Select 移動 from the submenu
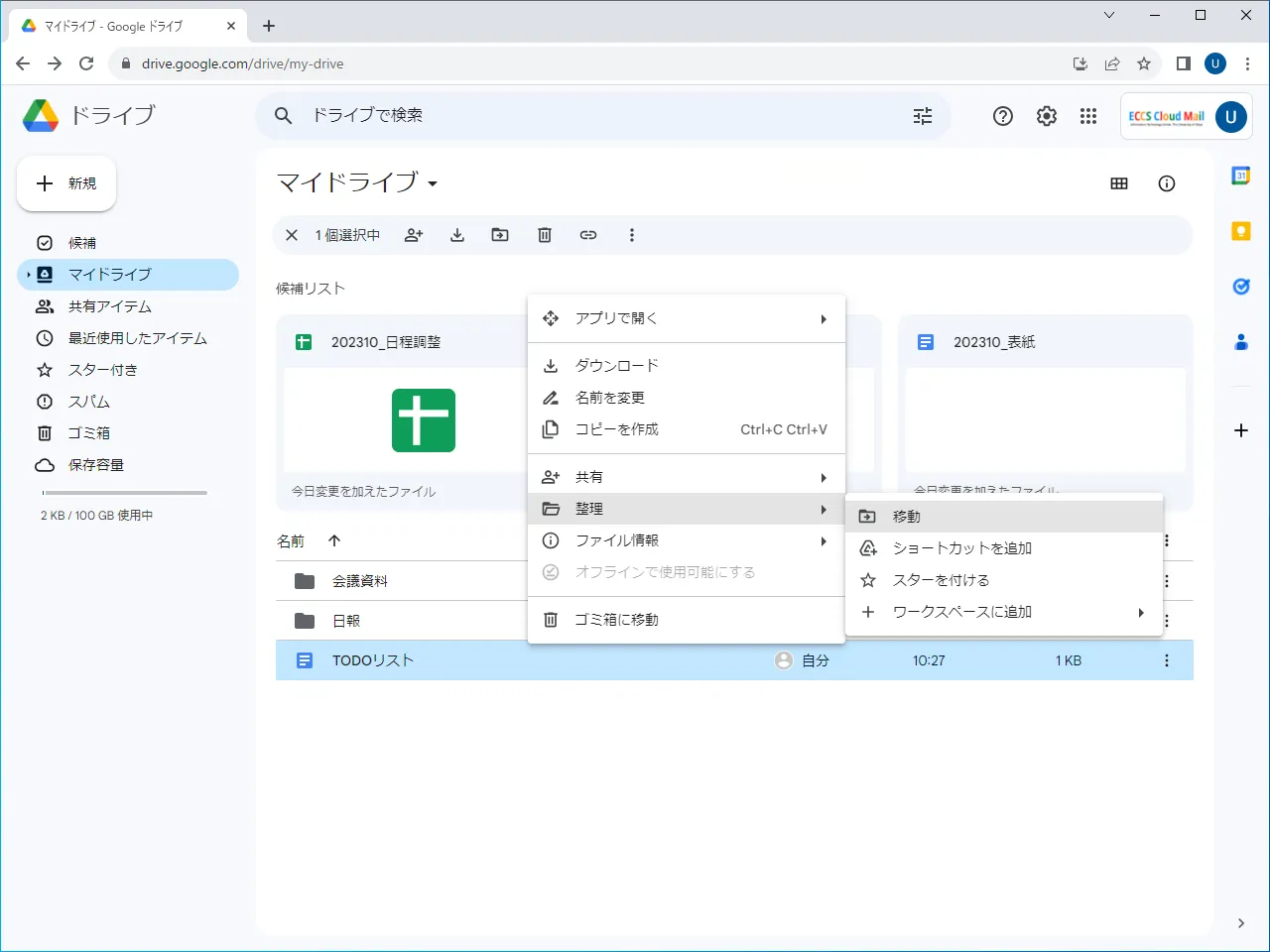The height and width of the screenshot is (952, 1270). tap(907, 517)
